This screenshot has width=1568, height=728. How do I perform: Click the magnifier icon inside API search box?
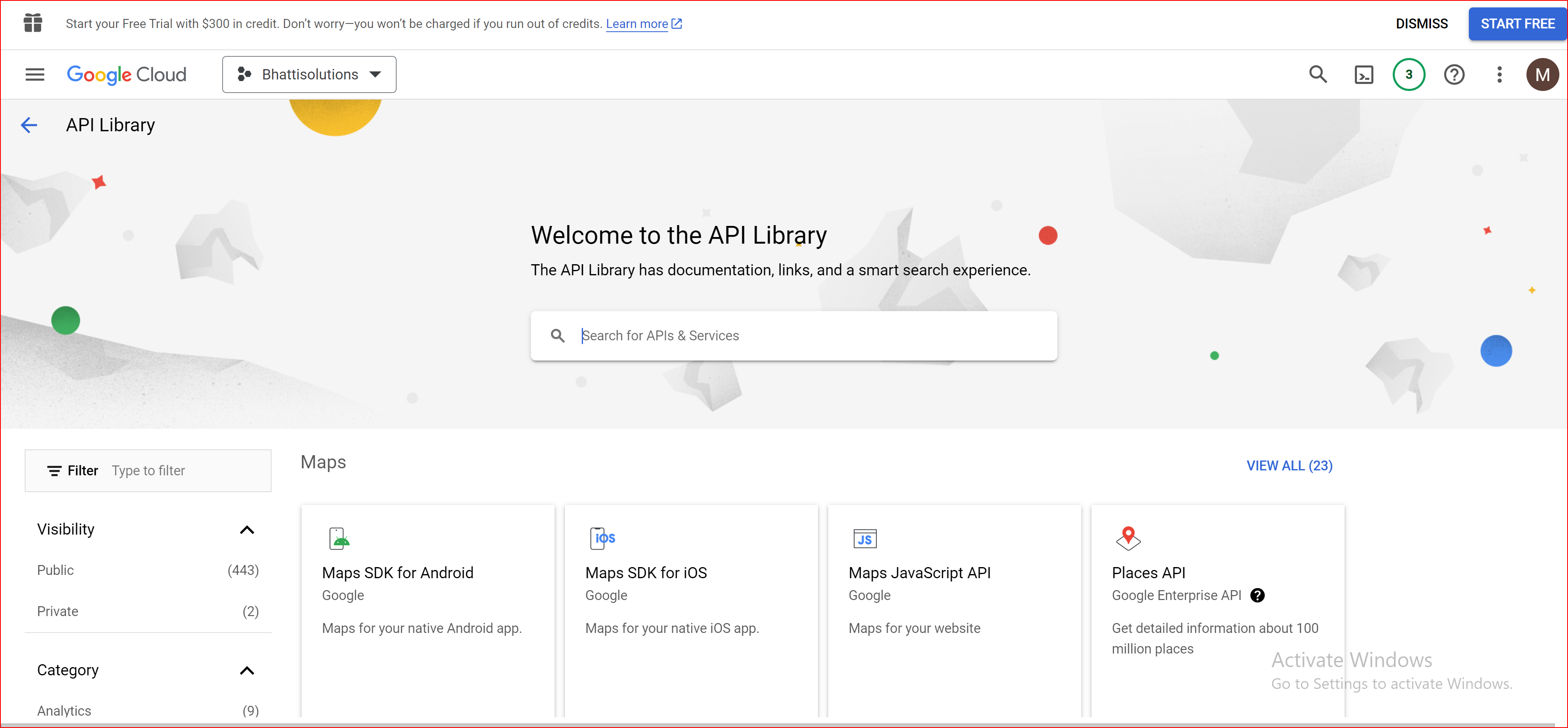click(x=558, y=335)
